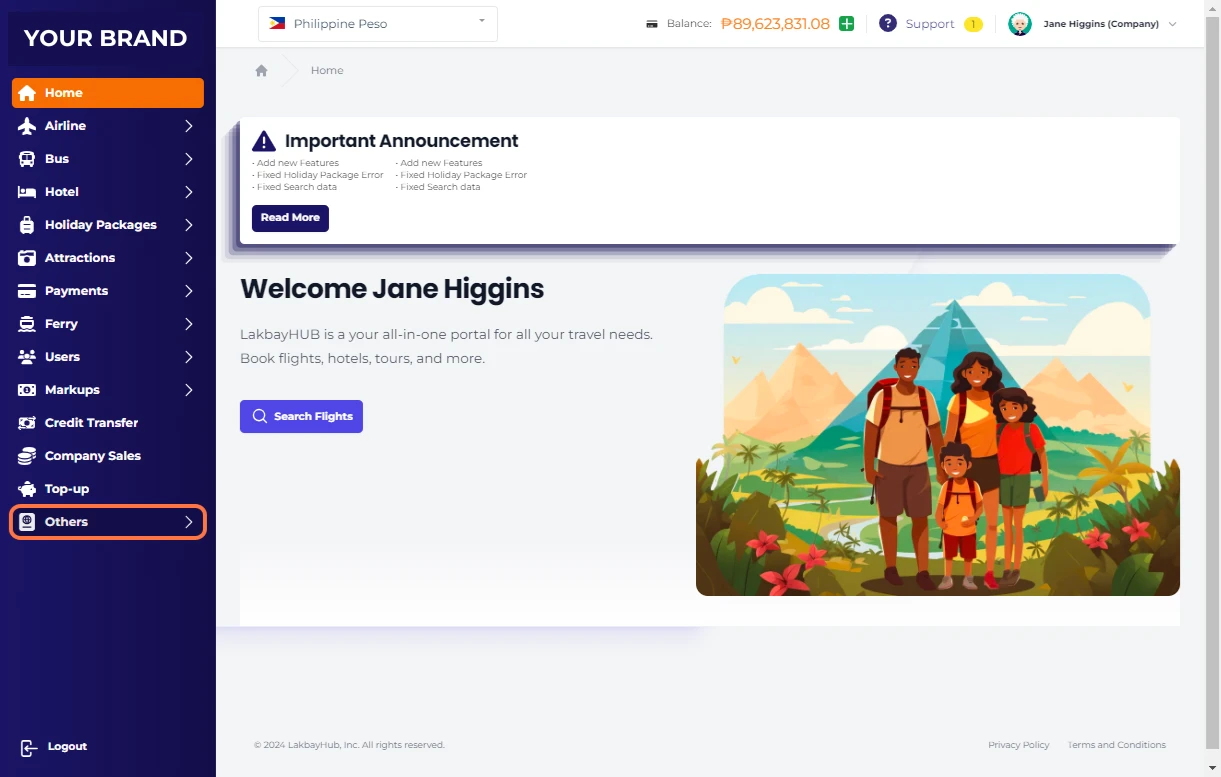Screen dimensions: 1221x777
Task: Click the Support question mark icon
Action: point(887,24)
